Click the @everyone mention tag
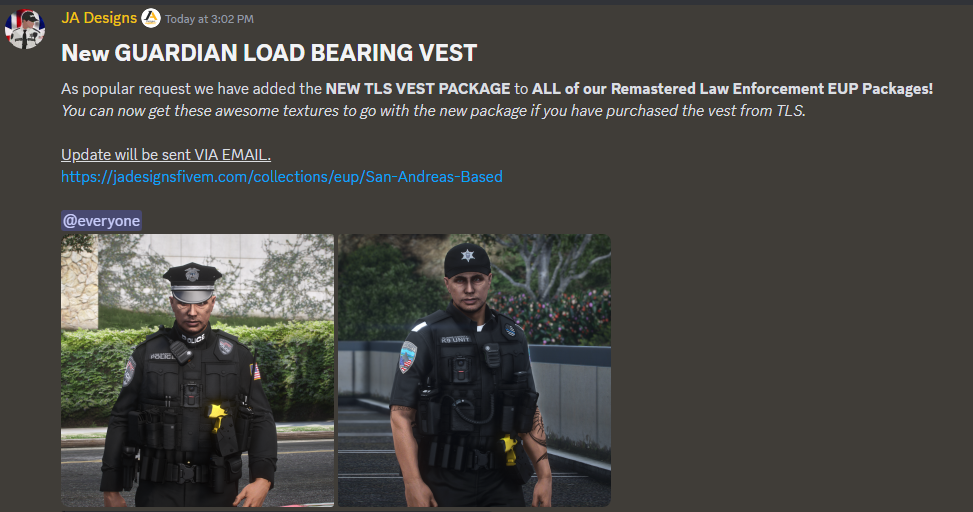 102,221
